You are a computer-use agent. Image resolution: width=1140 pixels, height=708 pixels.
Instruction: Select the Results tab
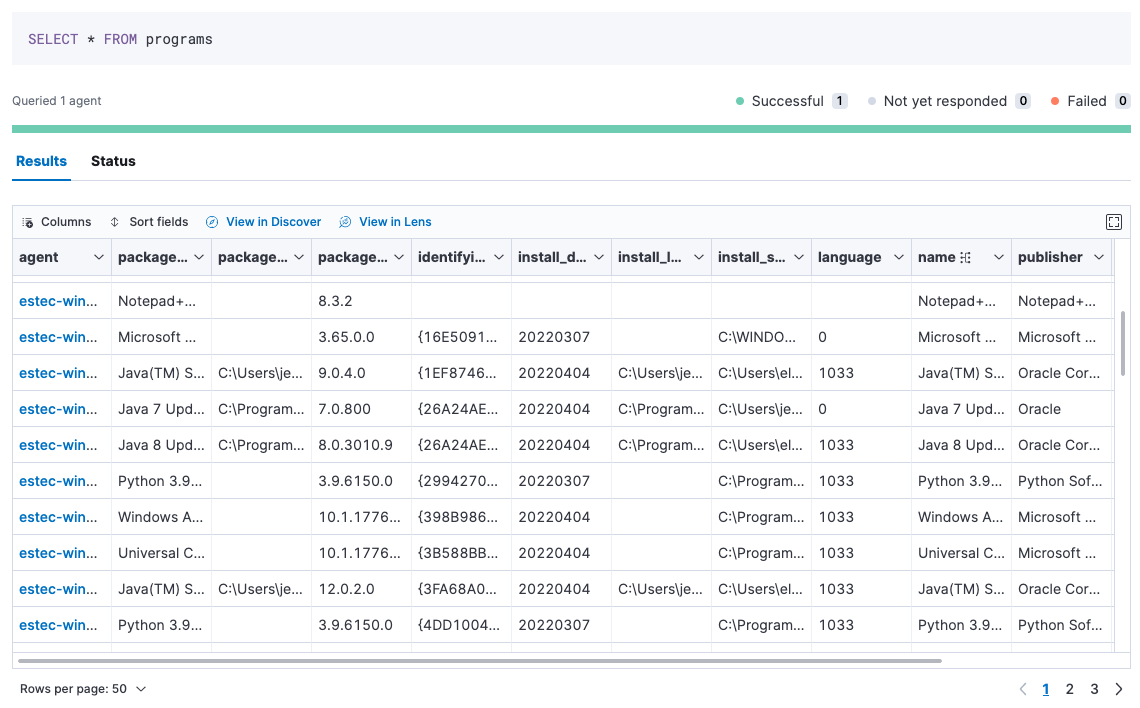[41, 161]
